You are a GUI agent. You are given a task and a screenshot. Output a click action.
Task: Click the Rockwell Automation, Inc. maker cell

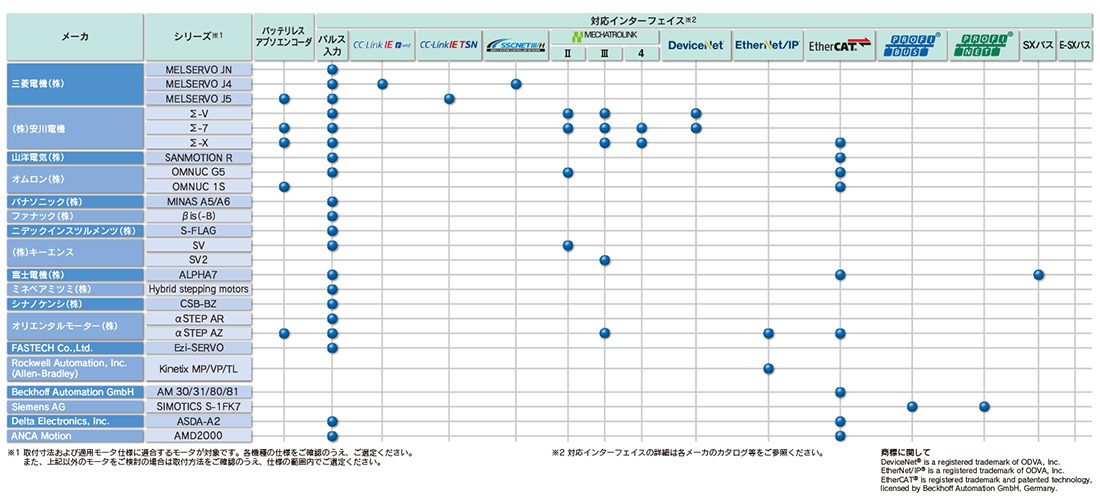click(75, 369)
